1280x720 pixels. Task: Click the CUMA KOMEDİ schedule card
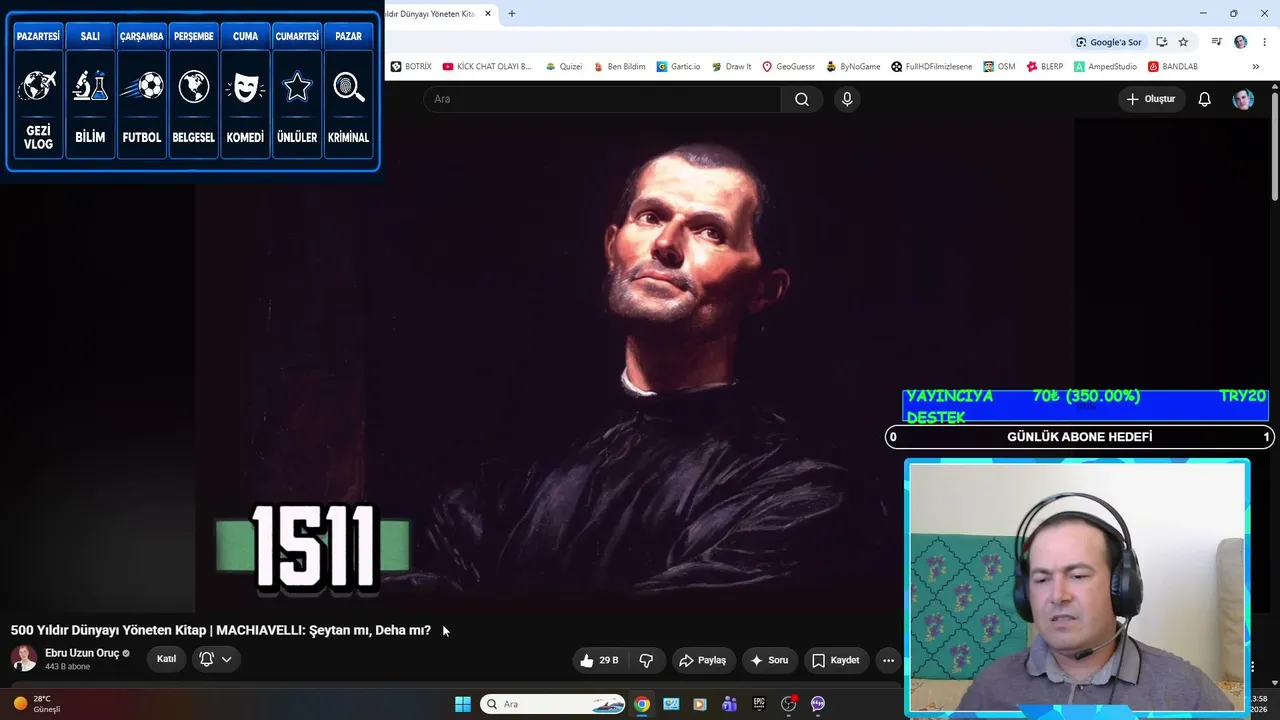coord(245,91)
